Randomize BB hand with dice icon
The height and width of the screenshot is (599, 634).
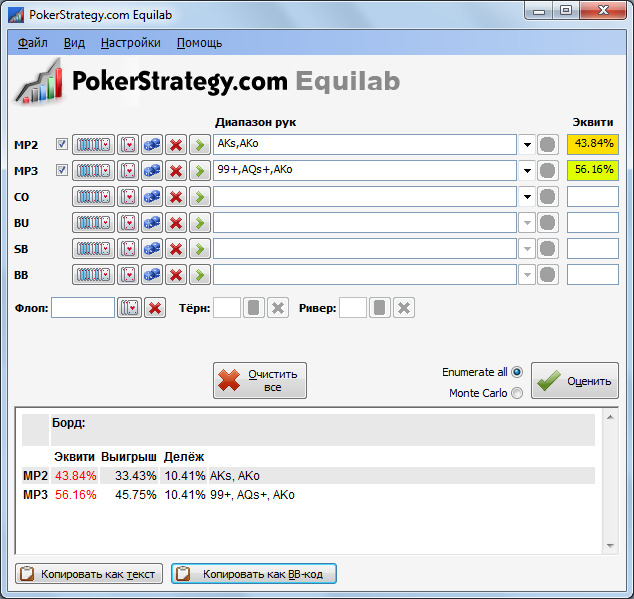coord(152,275)
